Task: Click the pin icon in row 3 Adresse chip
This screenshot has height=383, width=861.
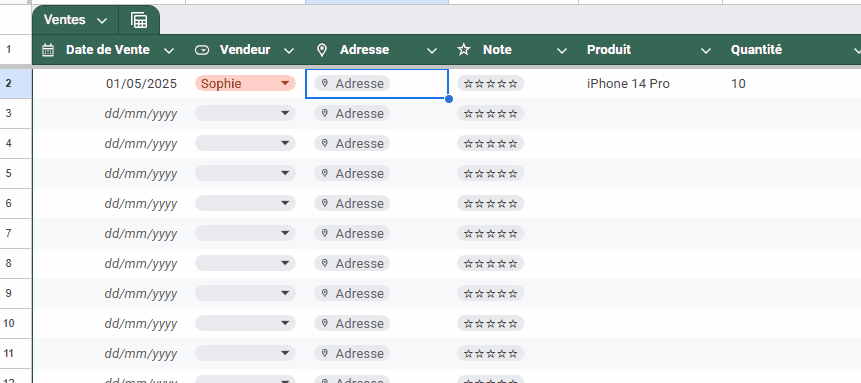Action: 325,113
